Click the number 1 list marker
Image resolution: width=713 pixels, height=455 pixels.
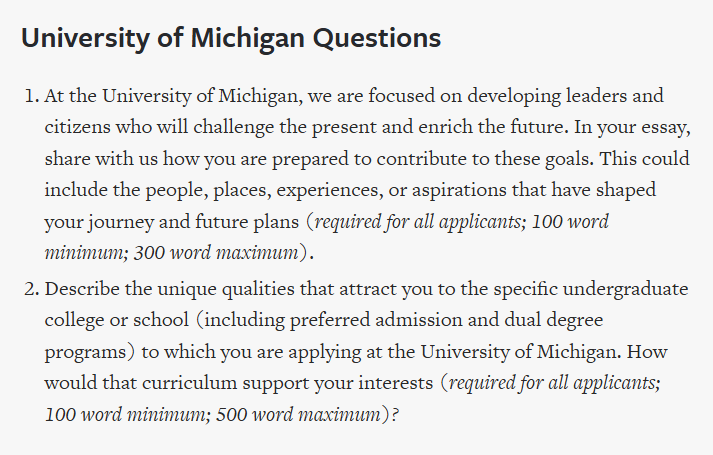[x=31, y=96]
